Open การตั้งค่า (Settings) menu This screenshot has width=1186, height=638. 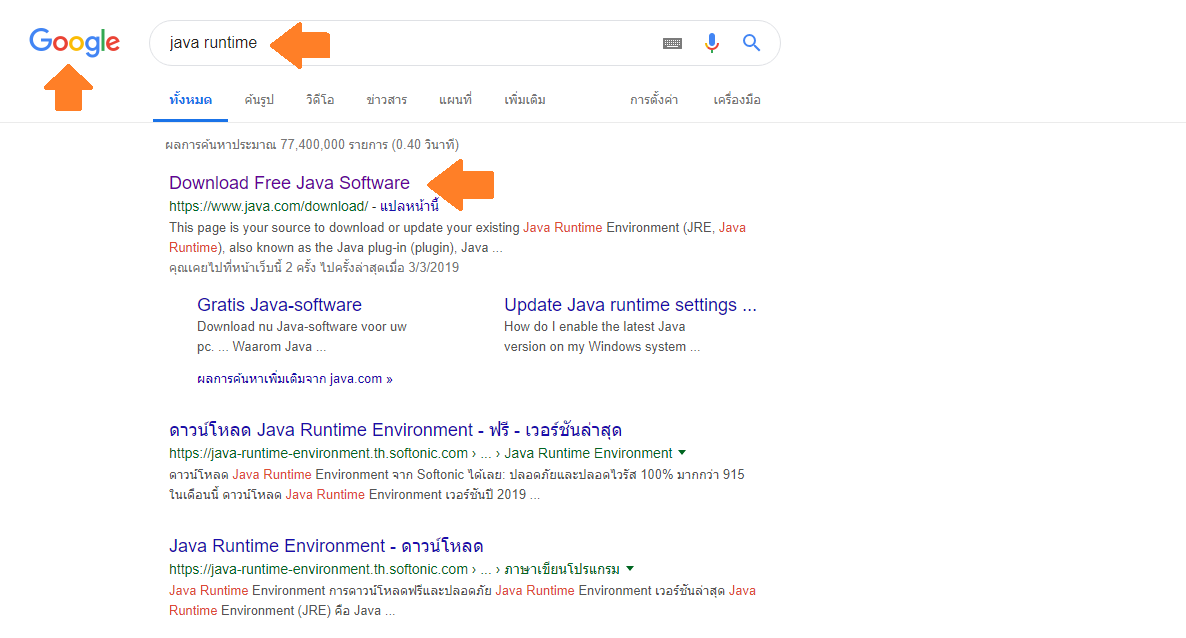coord(654,100)
